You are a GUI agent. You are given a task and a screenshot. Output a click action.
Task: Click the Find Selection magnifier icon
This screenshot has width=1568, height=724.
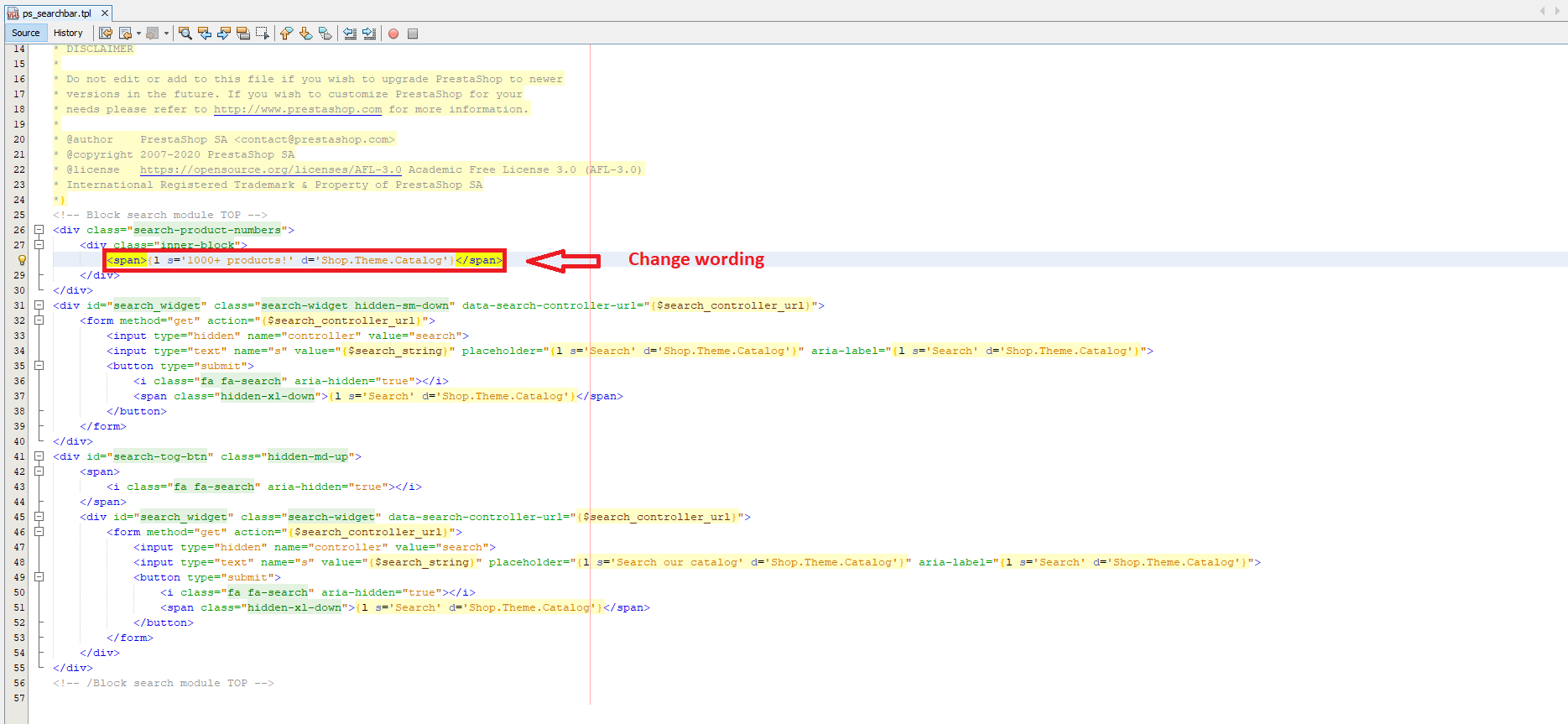pyautogui.click(x=185, y=34)
